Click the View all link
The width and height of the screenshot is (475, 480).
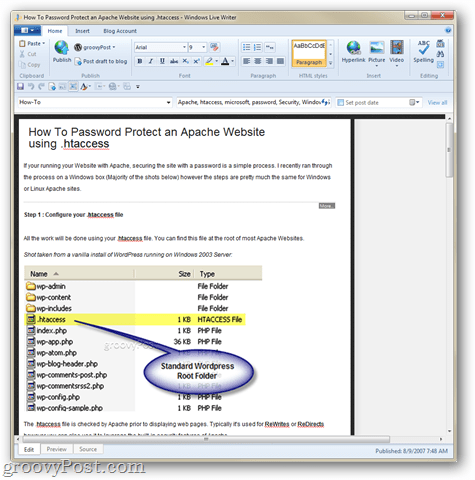(437, 103)
